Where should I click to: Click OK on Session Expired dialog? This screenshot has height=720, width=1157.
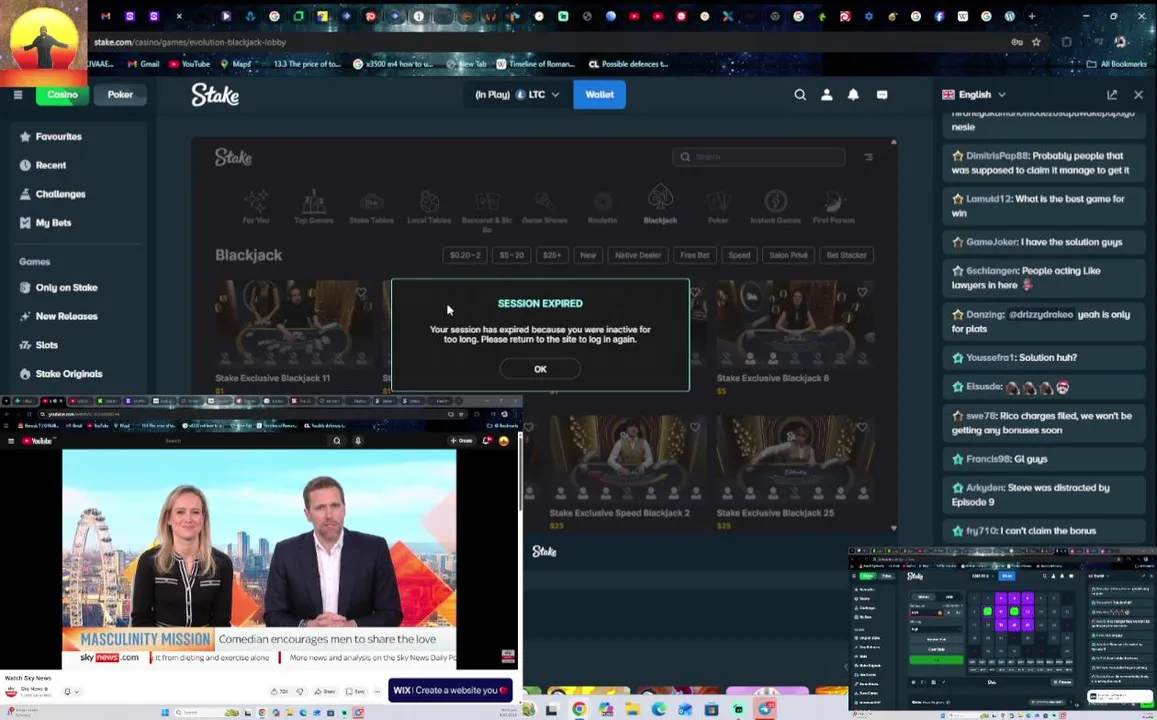[540, 369]
